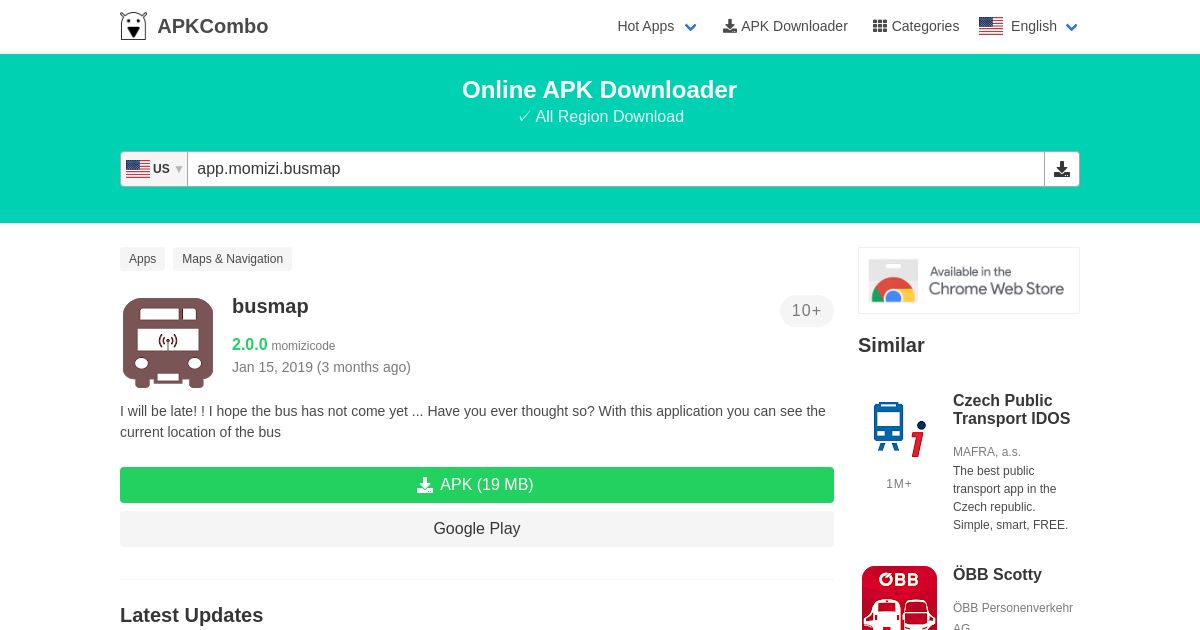Click version number 2.0.0
Image resolution: width=1200 pixels, height=630 pixels.
click(250, 344)
